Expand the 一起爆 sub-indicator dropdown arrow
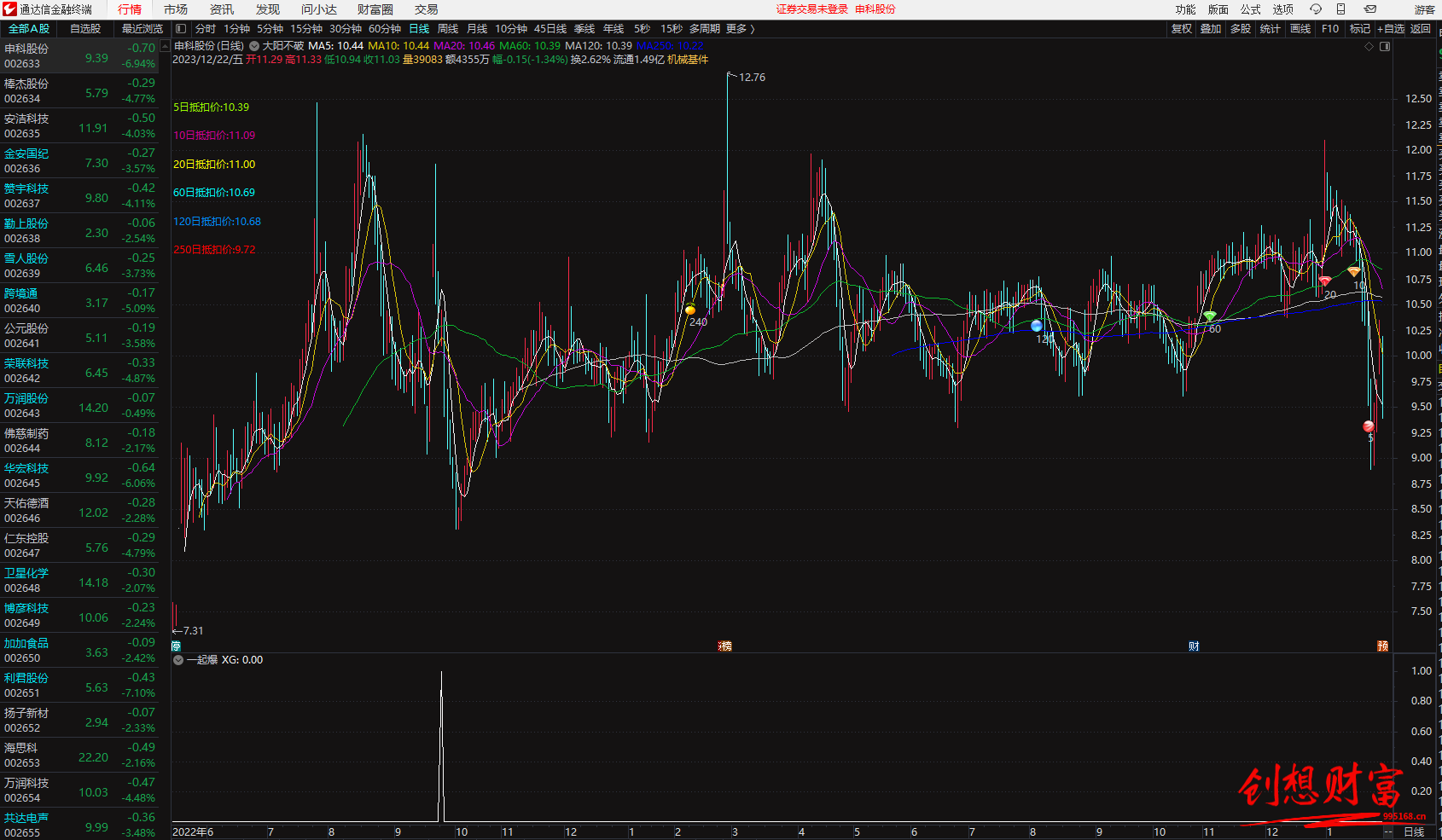This screenshot has width=1442, height=840. click(x=178, y=660)
